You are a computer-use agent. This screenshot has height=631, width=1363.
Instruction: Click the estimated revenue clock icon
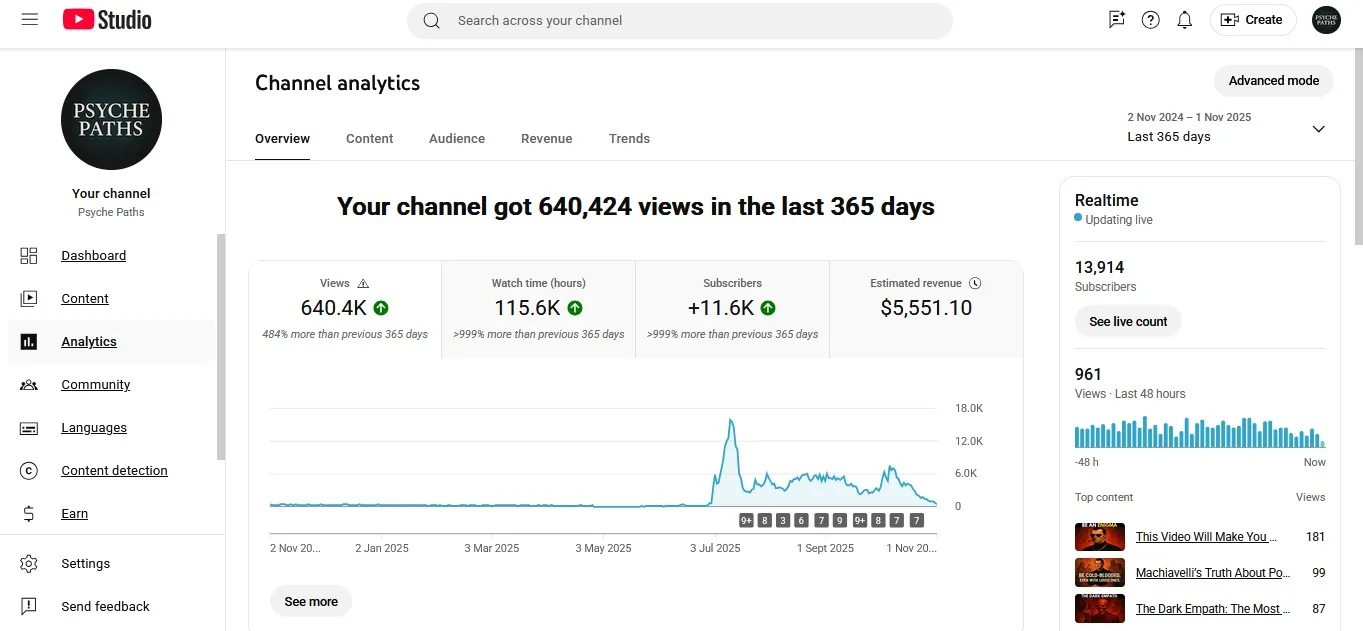tap(975, 284)
